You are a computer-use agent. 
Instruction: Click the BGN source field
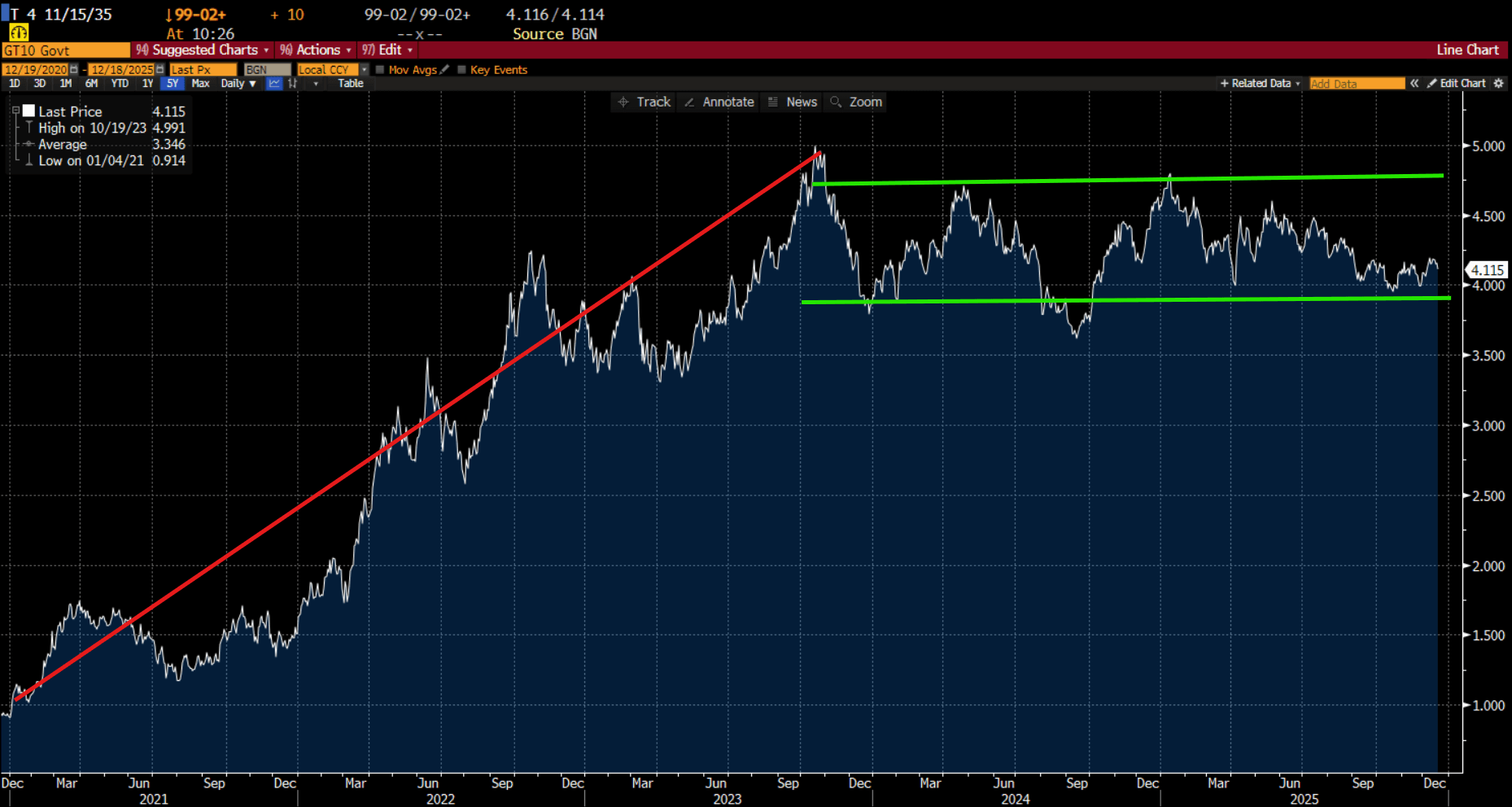pyautogui.click(x=267, y=70)
